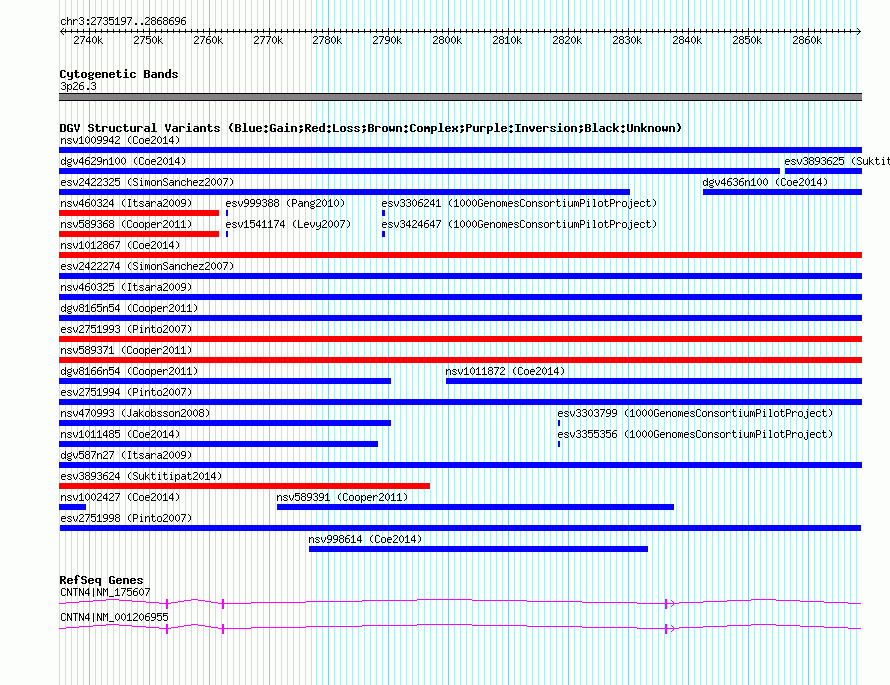Open nsv1011485 (Coe2014) label

pos(120,434)
